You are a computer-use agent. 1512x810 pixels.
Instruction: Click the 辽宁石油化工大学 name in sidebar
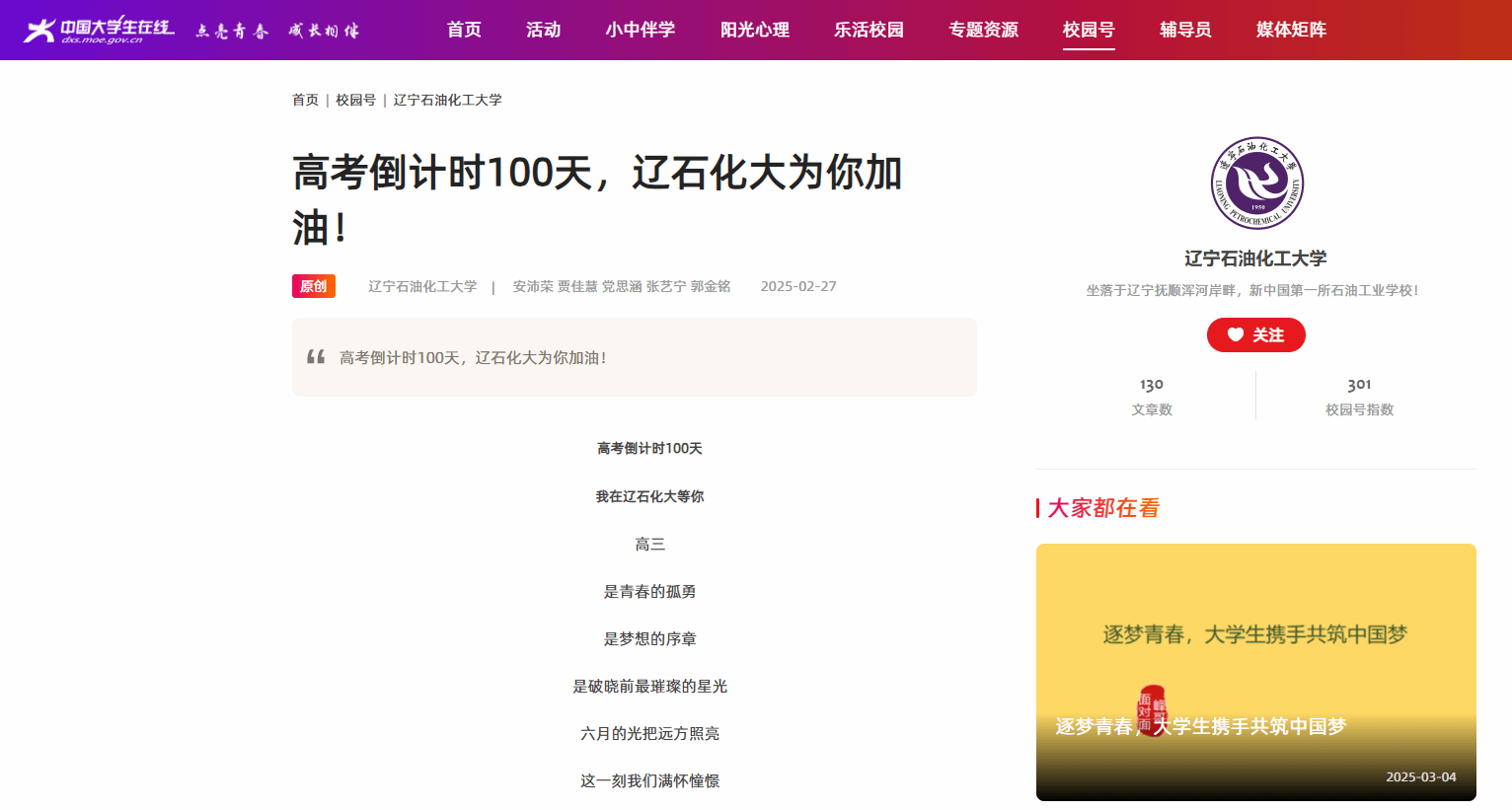(x=1255, y=258)
